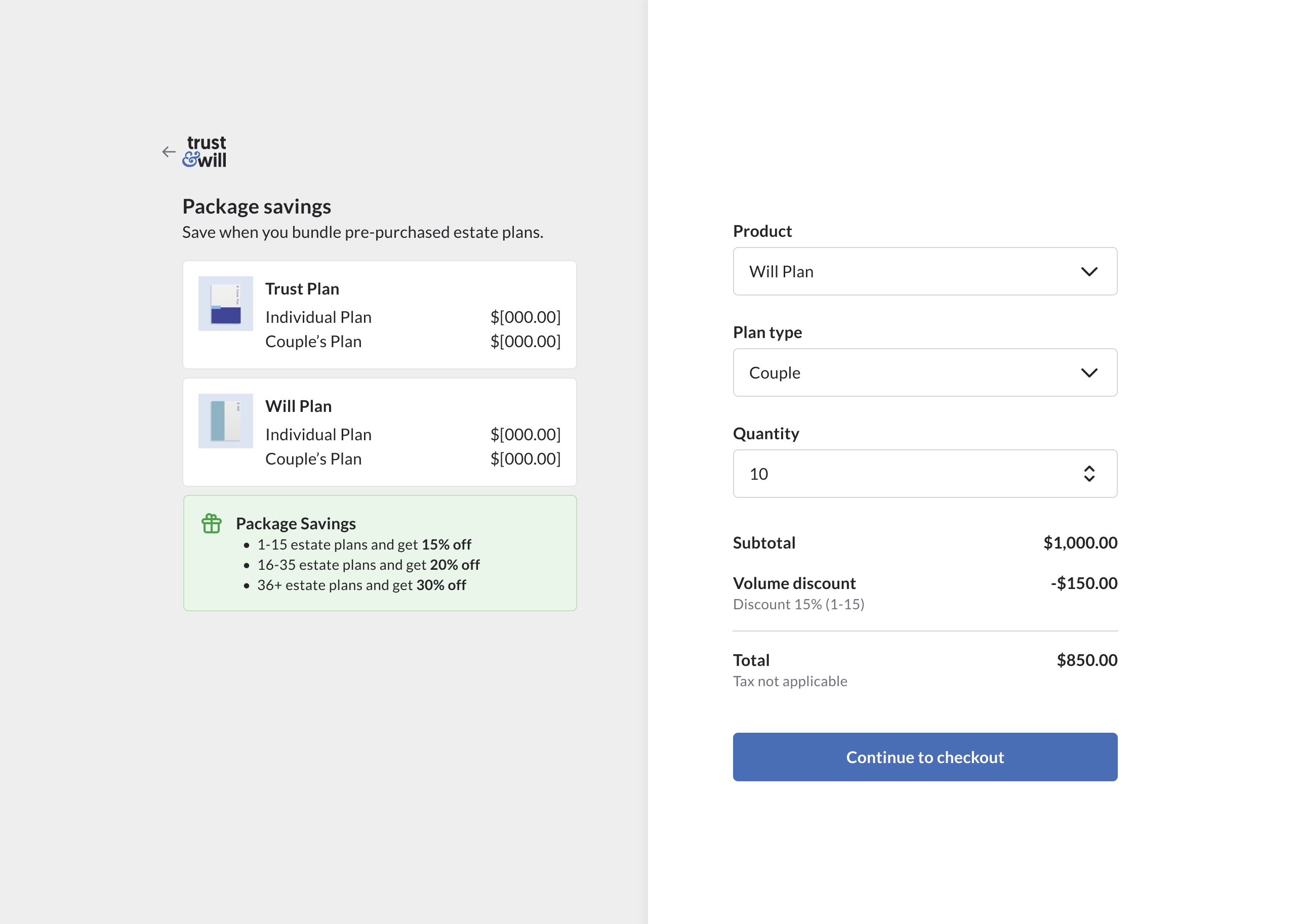Click 'Couple's Plan' under Will Plan

coord(313,458)
